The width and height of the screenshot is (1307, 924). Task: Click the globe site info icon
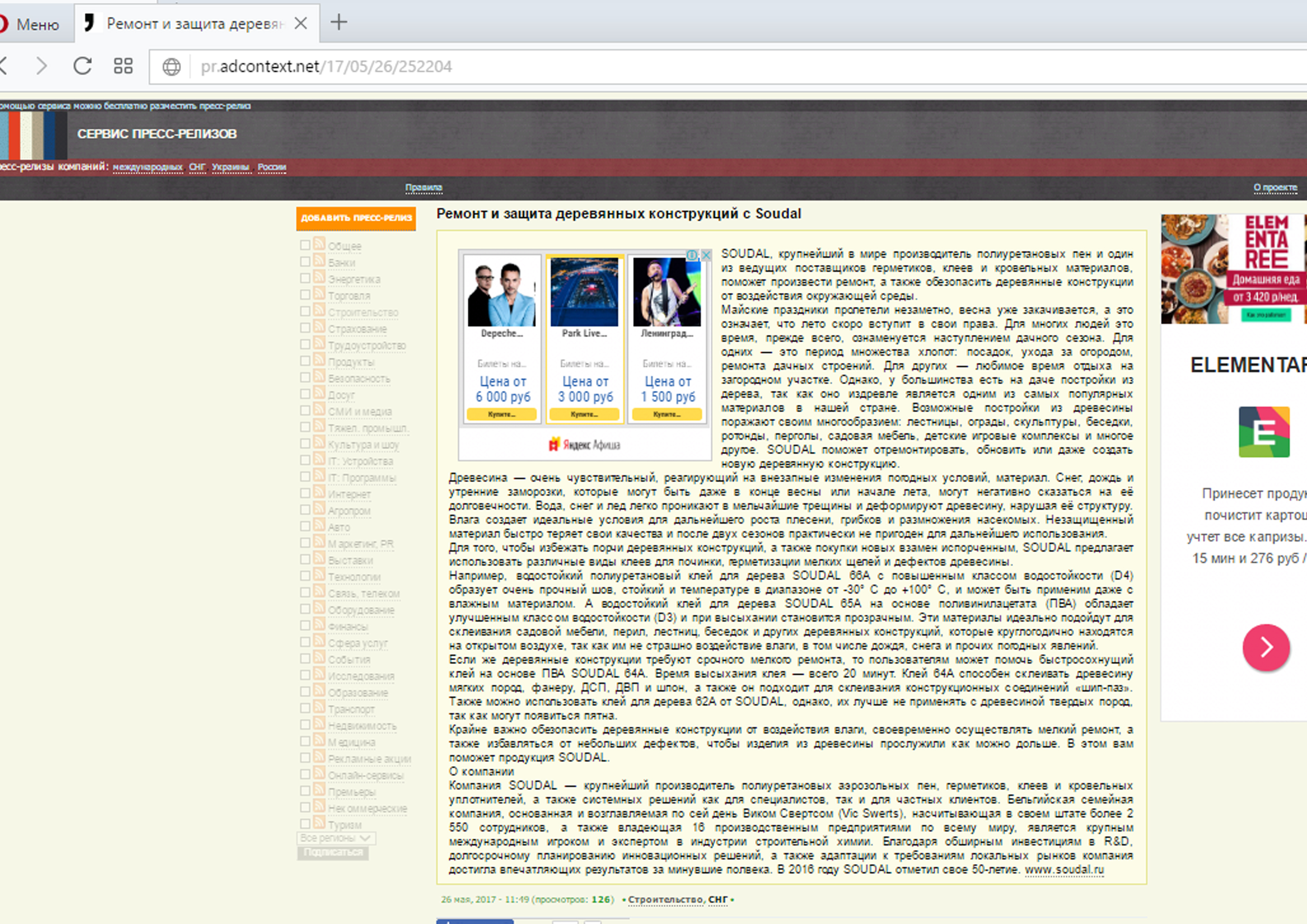point(171,67)
